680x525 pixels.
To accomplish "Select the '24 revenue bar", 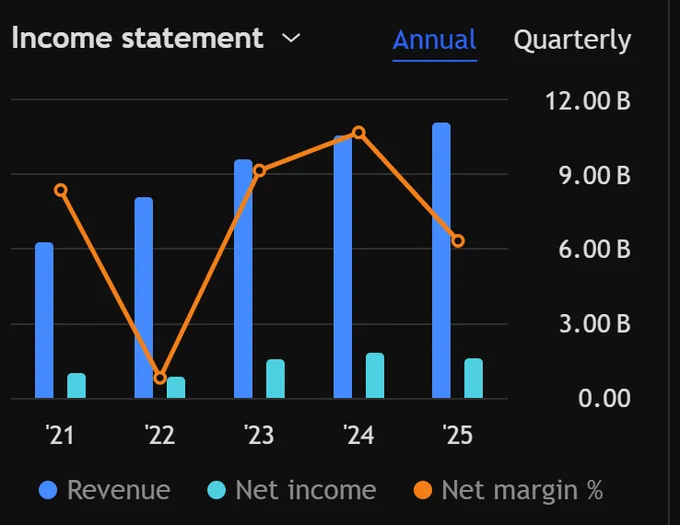I will [343, 267].
